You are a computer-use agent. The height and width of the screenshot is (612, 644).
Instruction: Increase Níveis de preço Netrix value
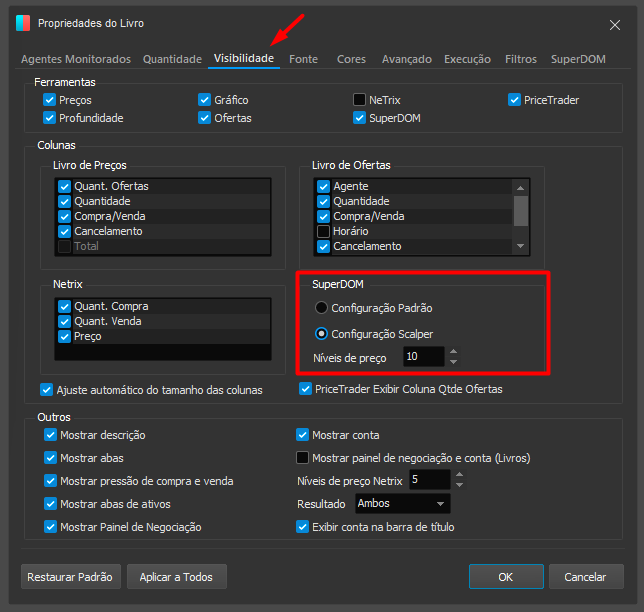pos(459,475)
